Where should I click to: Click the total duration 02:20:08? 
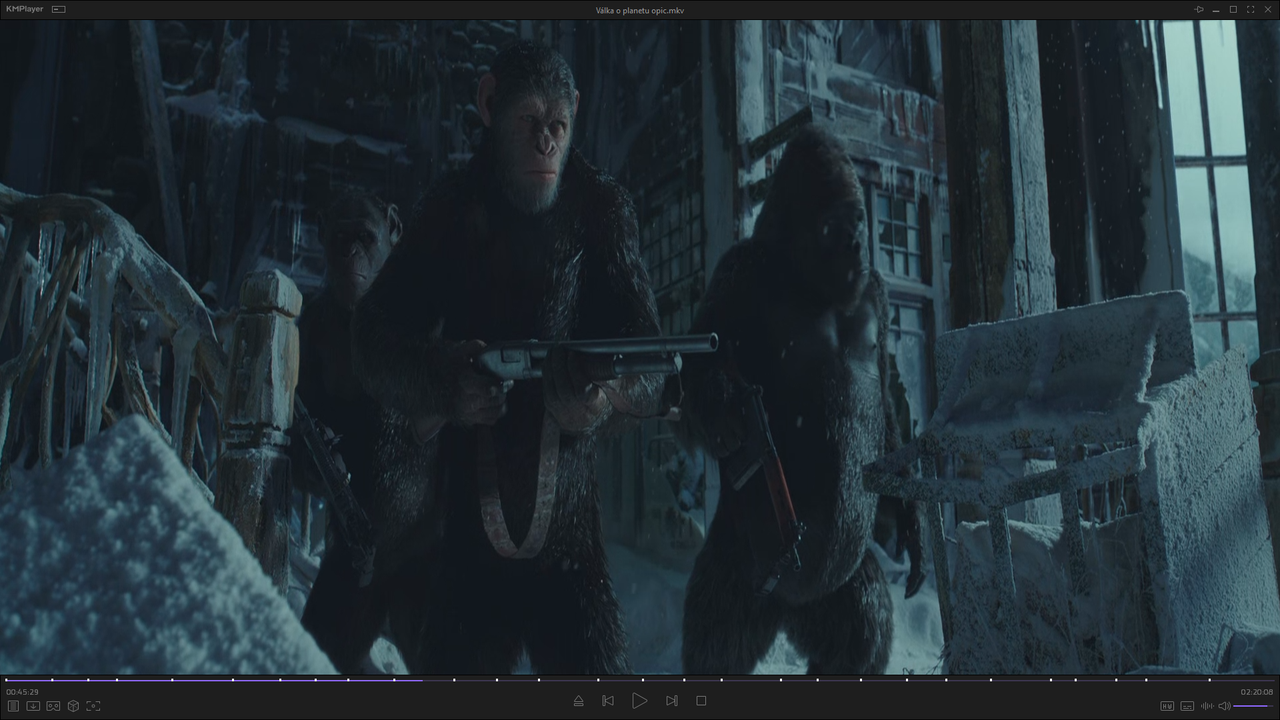click(x=1257, y=692)
